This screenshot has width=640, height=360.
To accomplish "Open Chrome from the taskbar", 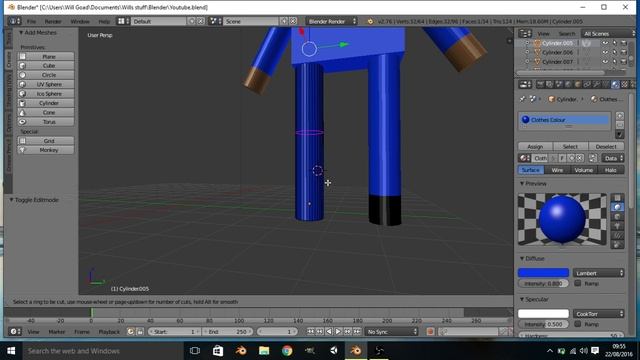I will click(287, 351).
